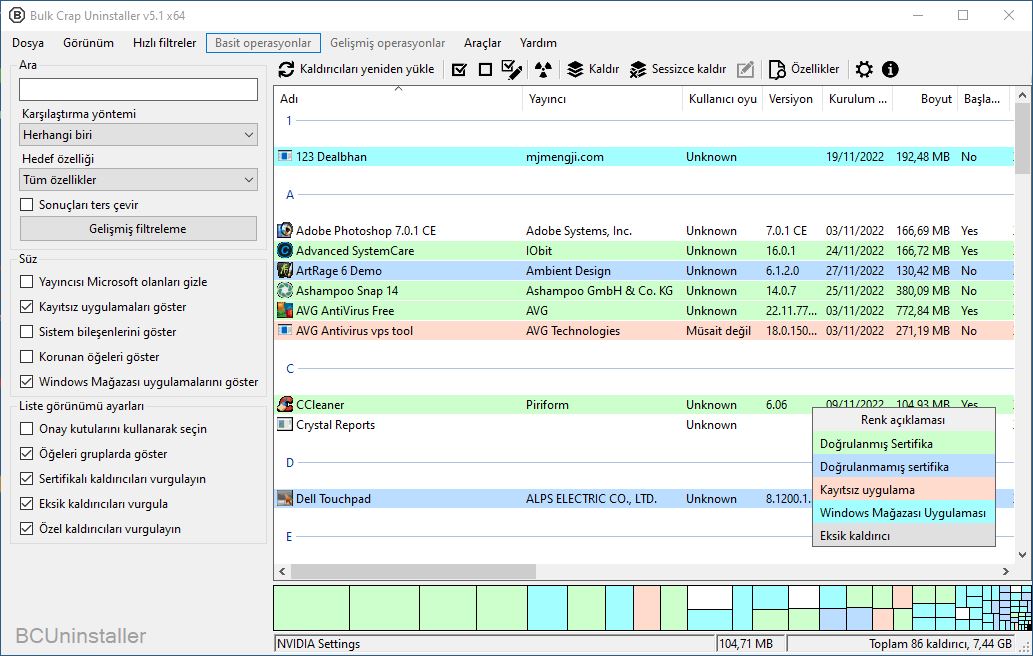Click the reload uninstallers refresh icon
Viewport: 1033px width, 656px height.
click(286, 69)
